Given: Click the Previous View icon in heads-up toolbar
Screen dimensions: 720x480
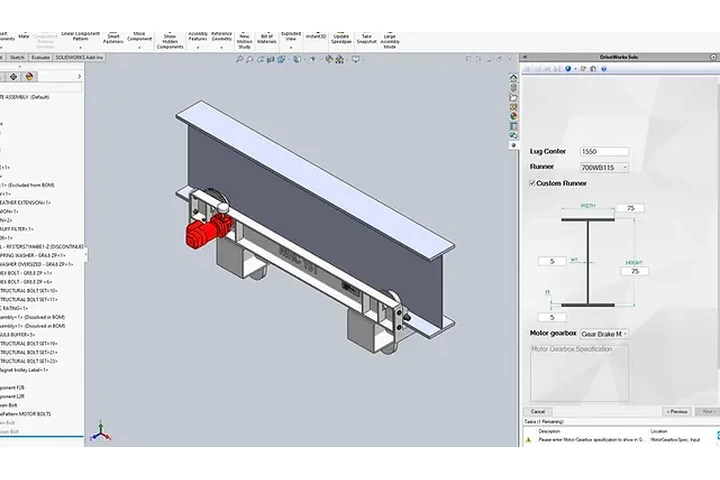Looking at the screenshot, I should point(260,59).
